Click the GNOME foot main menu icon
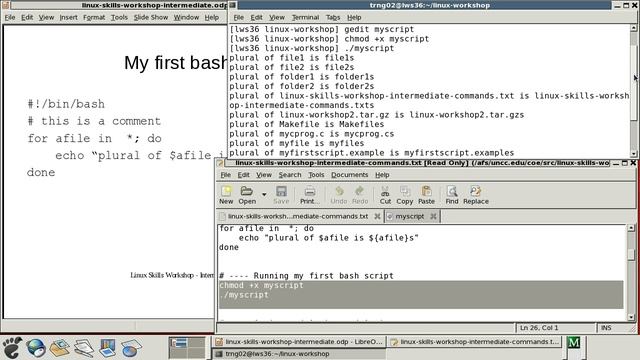The height and width of the screenshot is (360, 640). pos(11,348)
